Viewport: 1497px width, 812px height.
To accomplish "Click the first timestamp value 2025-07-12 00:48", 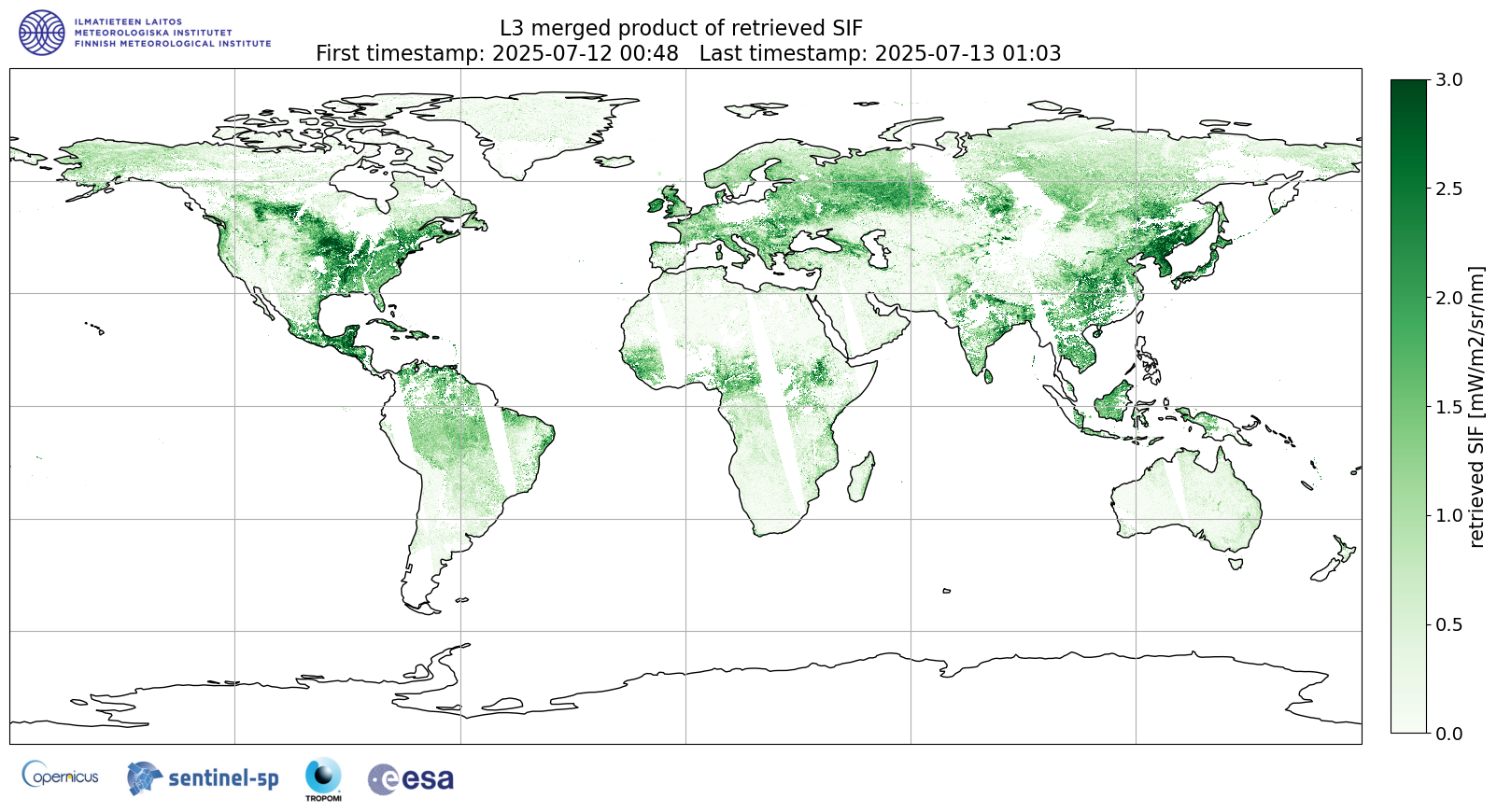I will [585, 53].
